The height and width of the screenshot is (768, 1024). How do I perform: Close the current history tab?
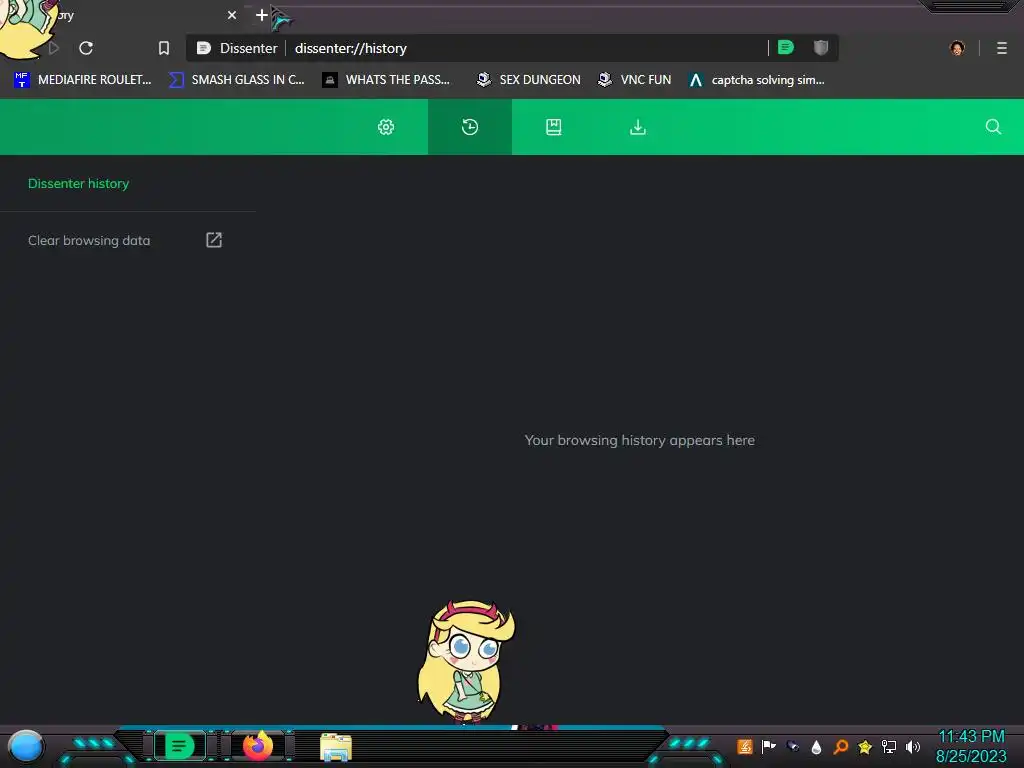pyautogui.click(x=232, y=14)
